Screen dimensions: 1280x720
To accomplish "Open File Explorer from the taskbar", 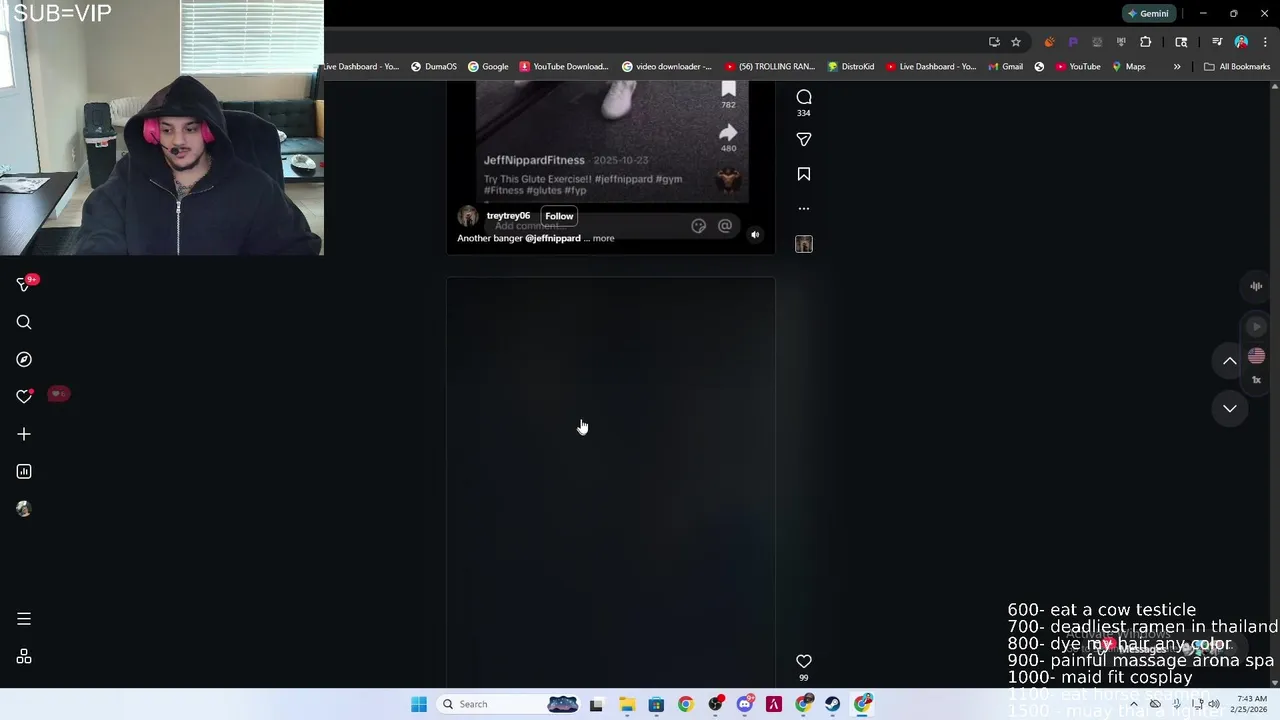I will click(x=627, y=704).
